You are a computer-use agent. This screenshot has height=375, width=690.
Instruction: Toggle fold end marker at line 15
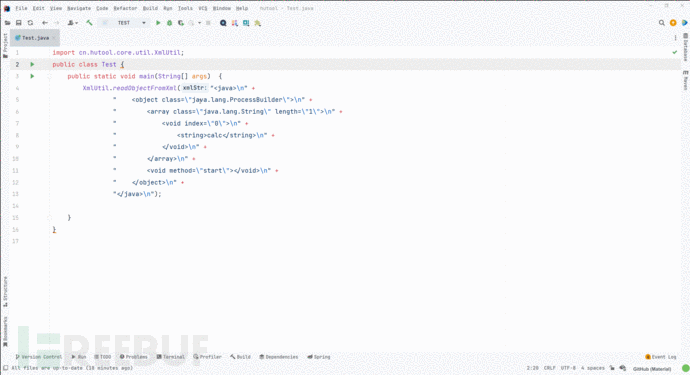tap(49, 217)
